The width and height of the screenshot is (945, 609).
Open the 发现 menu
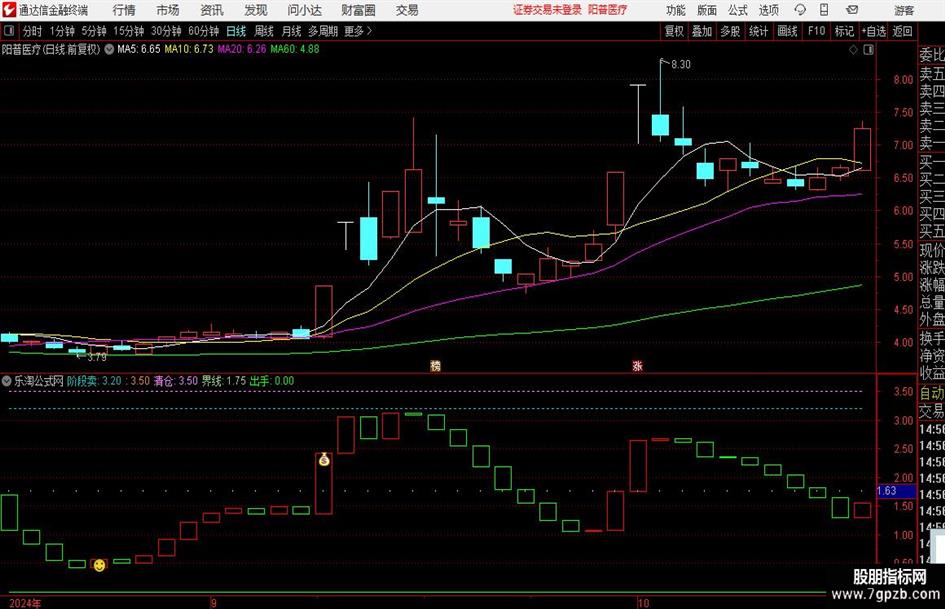pyautogui.click(x=256, y=10)
